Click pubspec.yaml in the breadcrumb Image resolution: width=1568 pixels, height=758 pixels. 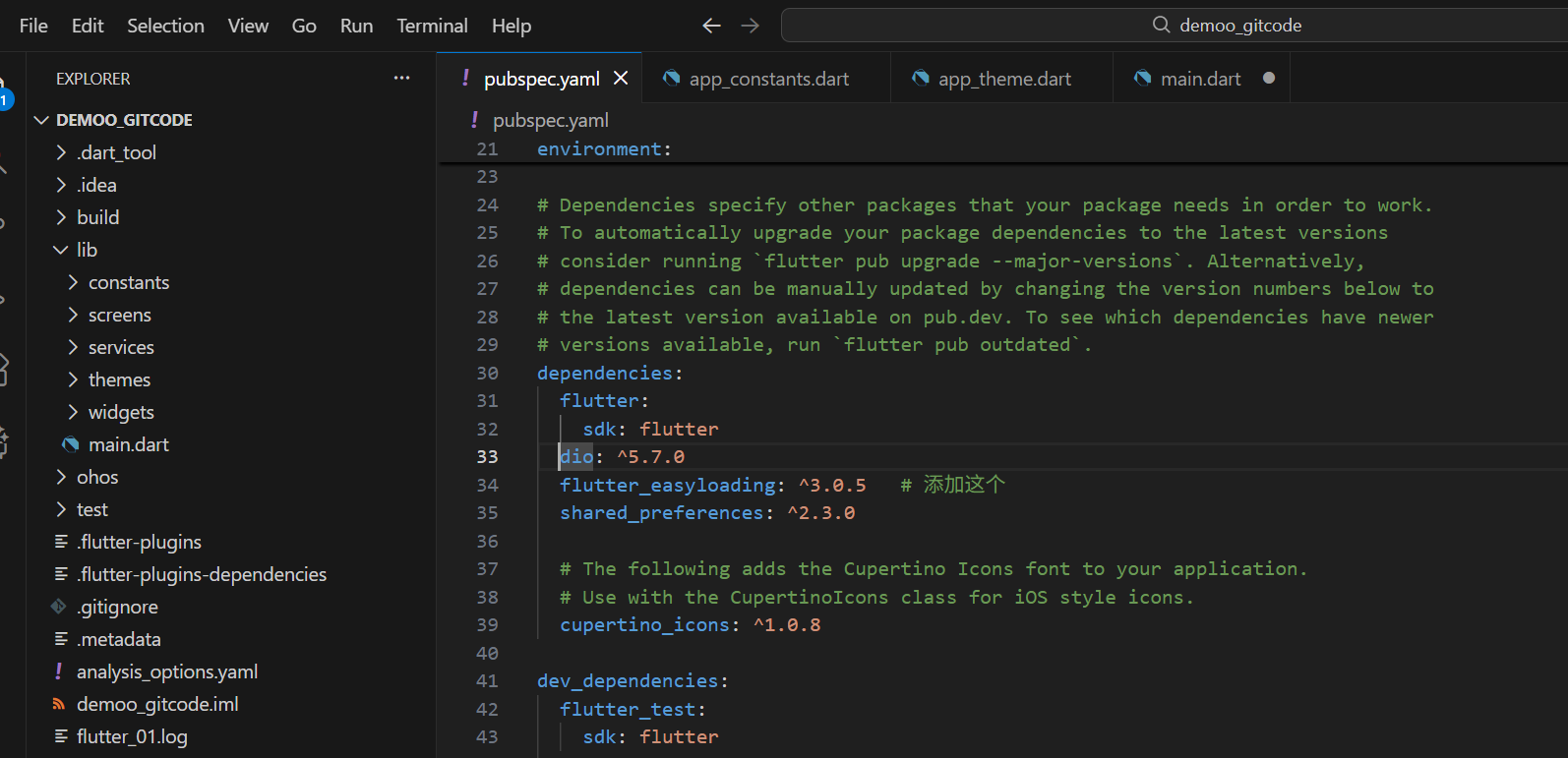coord(551,120)
